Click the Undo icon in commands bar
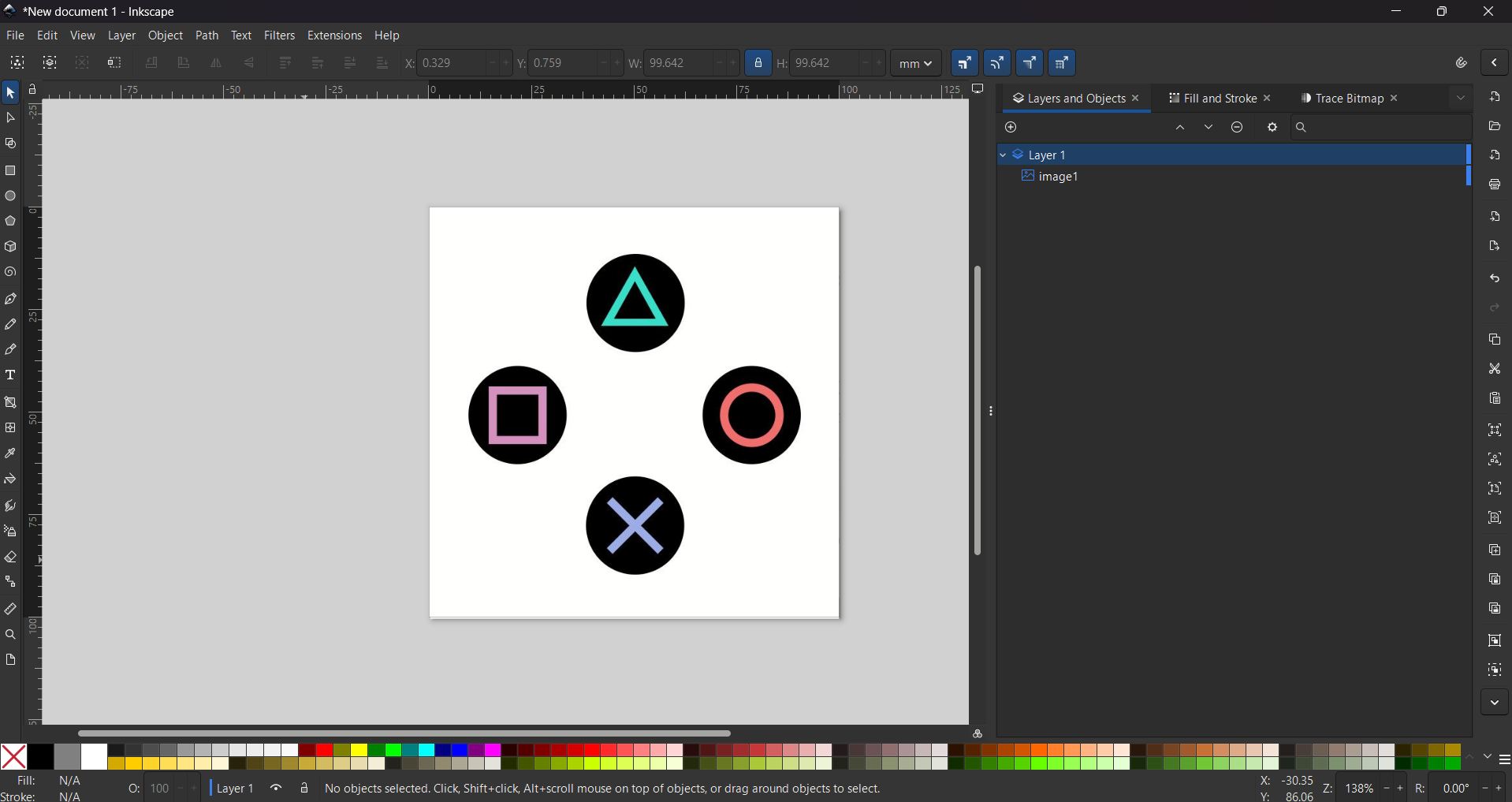This screenshot has width=1512, height=802. 1495,278
